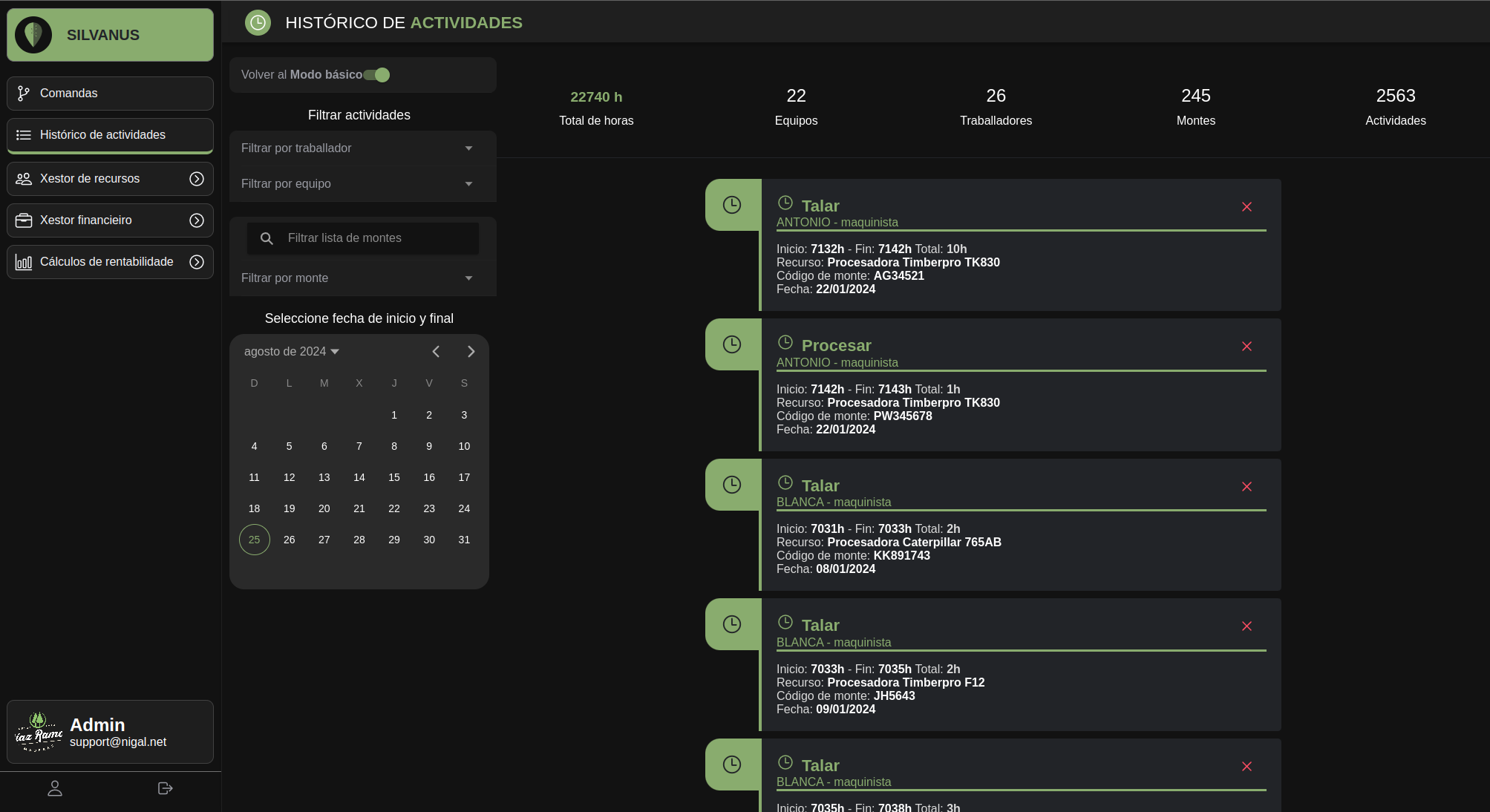Delete the Talar activity with monte KK891743

coord(1247,487)
